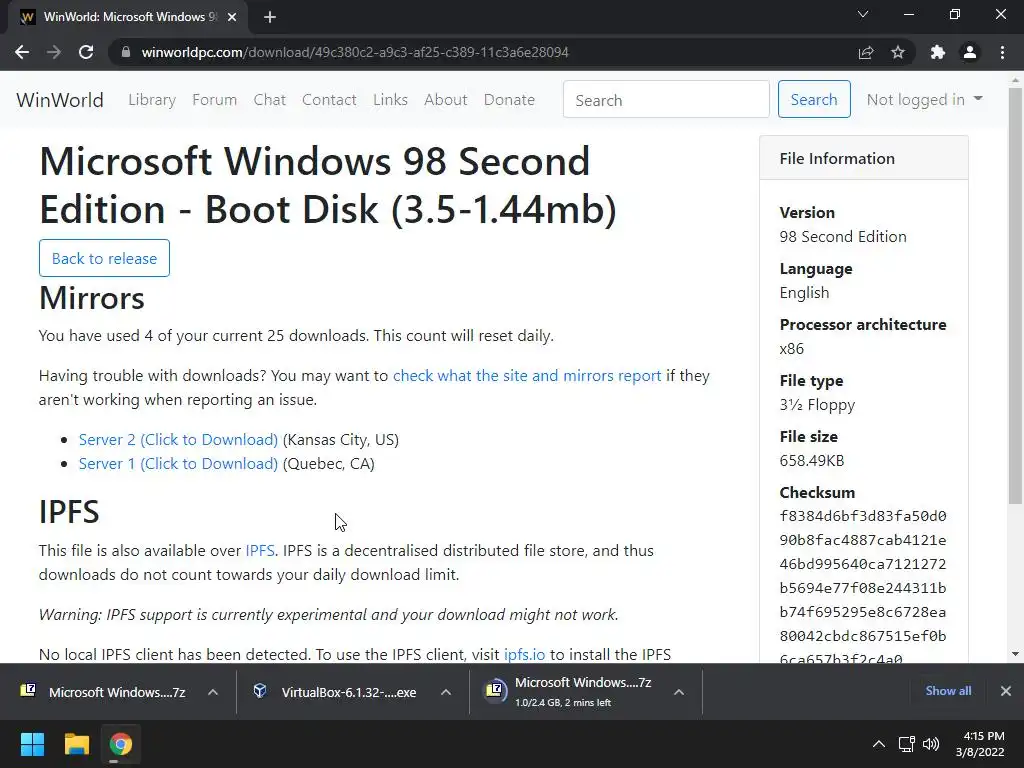Open the tab search chevron
Image resolution: width=1024 pixels, height=768 pixels.
pyautogui.click(x=863, y=14)
